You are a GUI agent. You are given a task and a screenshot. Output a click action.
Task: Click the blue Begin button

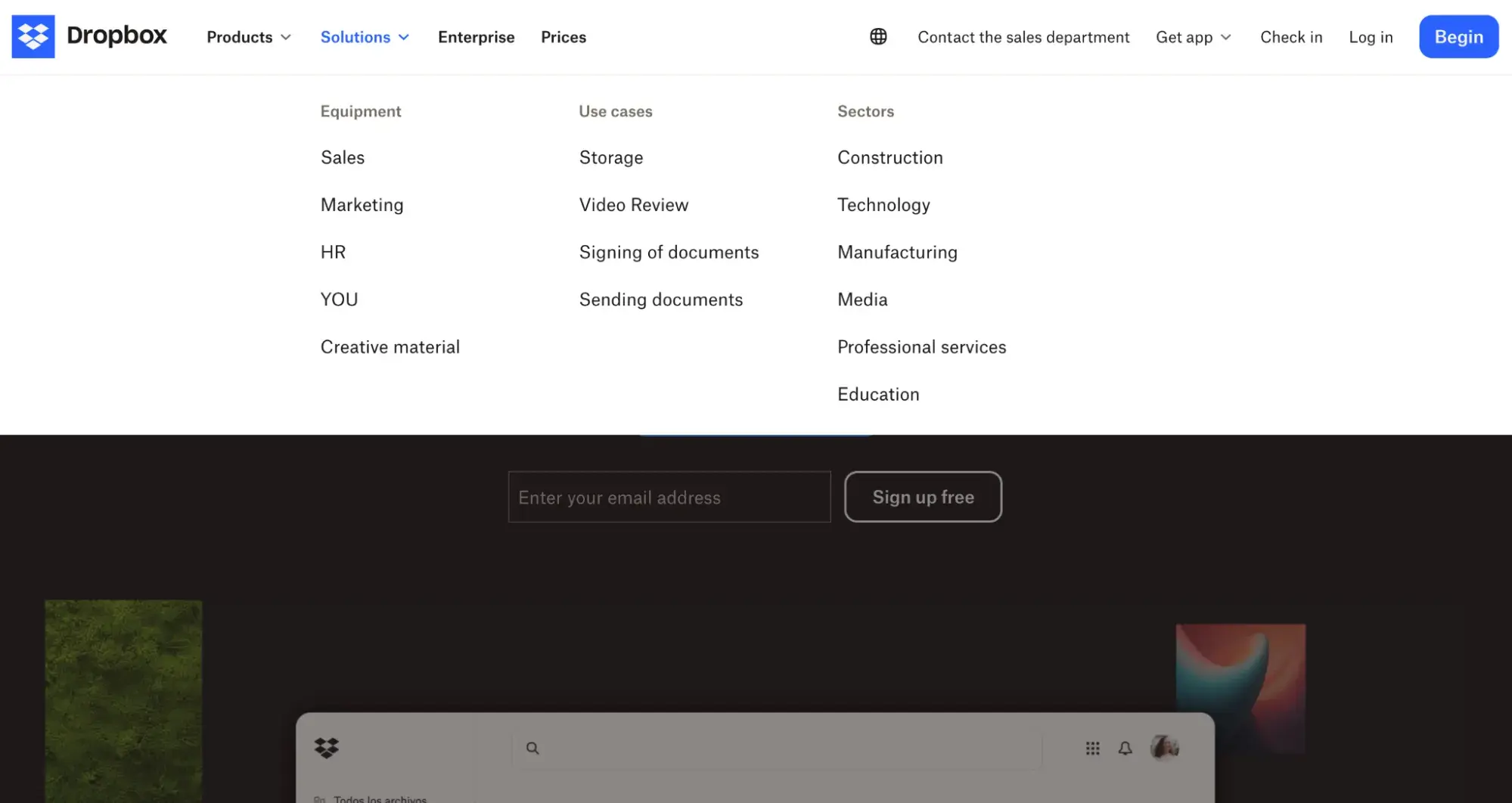pos(1458,36)
